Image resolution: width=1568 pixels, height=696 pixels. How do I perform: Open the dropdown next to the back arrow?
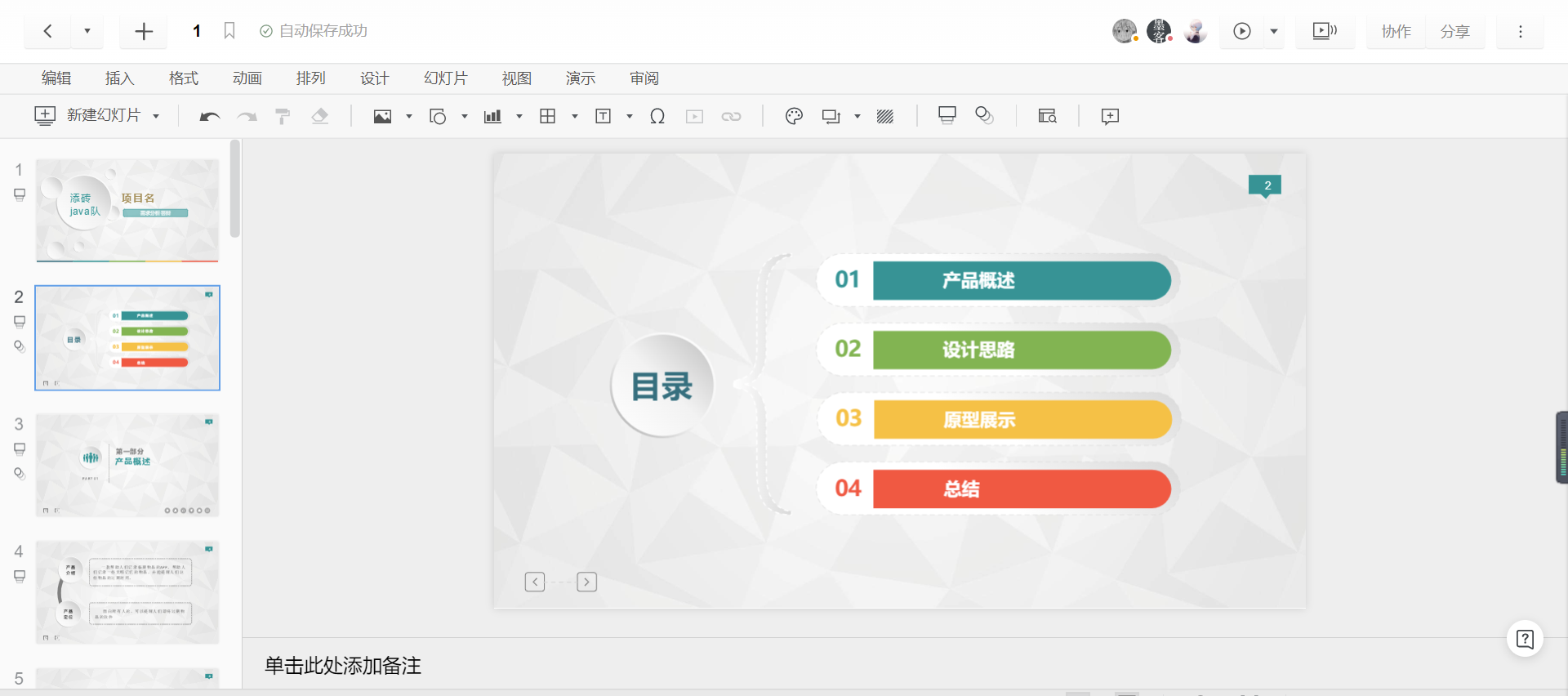point(87,31)
